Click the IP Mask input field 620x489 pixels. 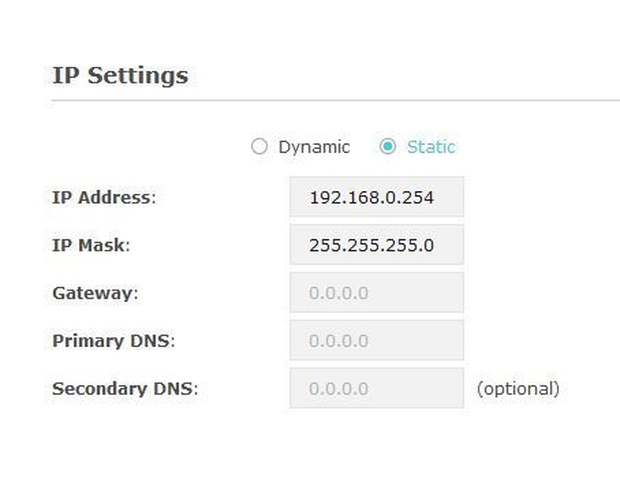pos(376,245)
